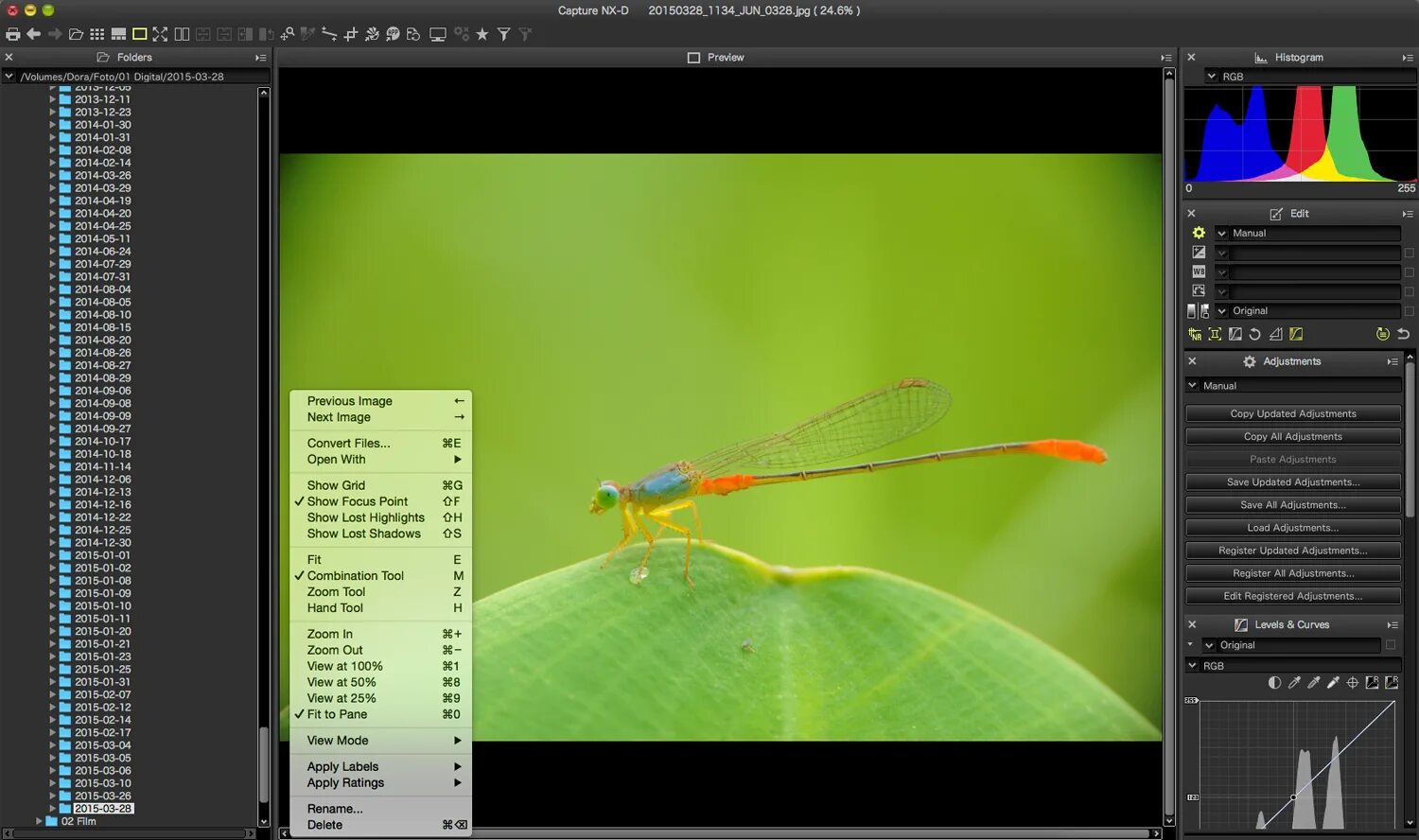Click the undo arrow in Edit panel
The height and width of the screenshot is (840, 1419).
coord(1404,334)
